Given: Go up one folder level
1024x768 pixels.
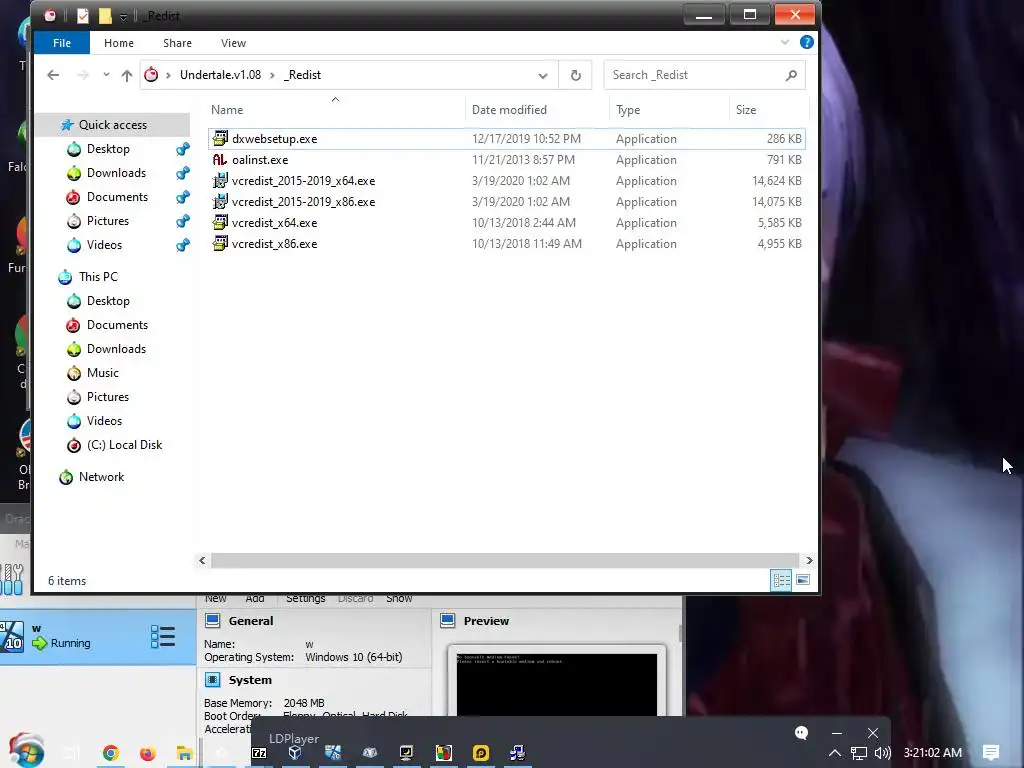Looking at the screenshot, I should [x=127, y=75].
